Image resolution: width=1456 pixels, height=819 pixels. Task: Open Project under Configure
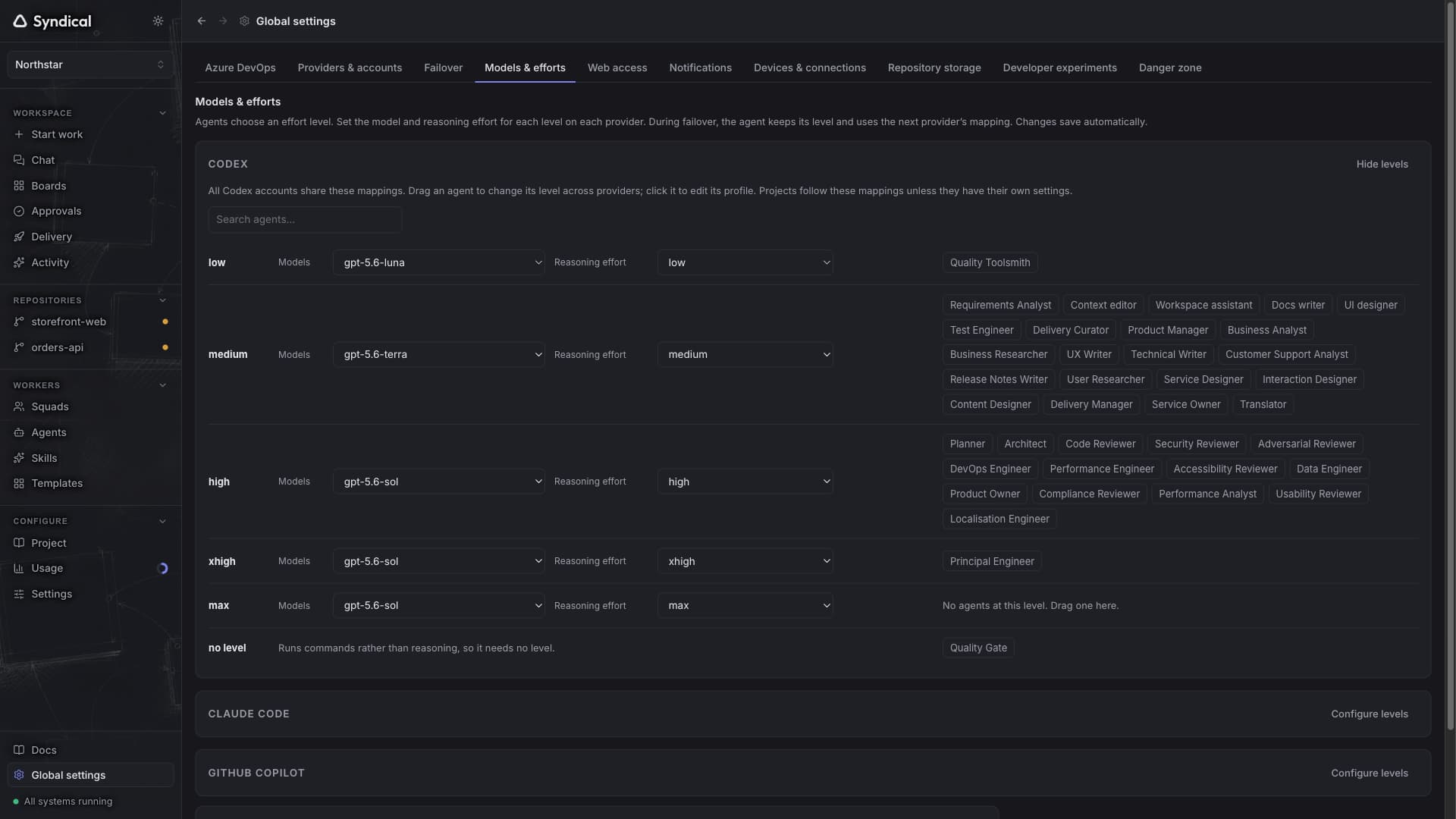90,543
